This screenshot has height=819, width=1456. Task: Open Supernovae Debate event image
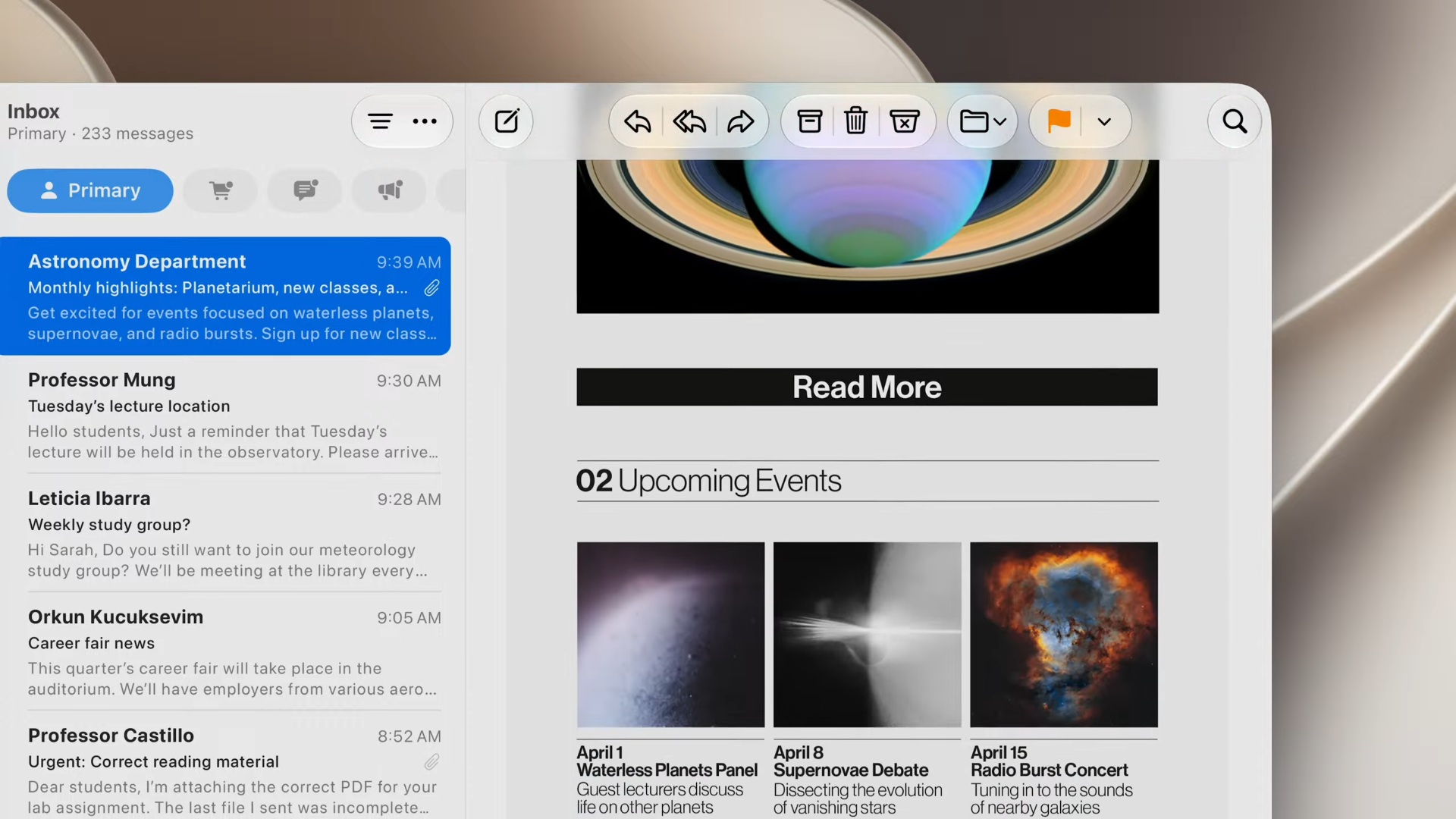(x=867, y=635)
